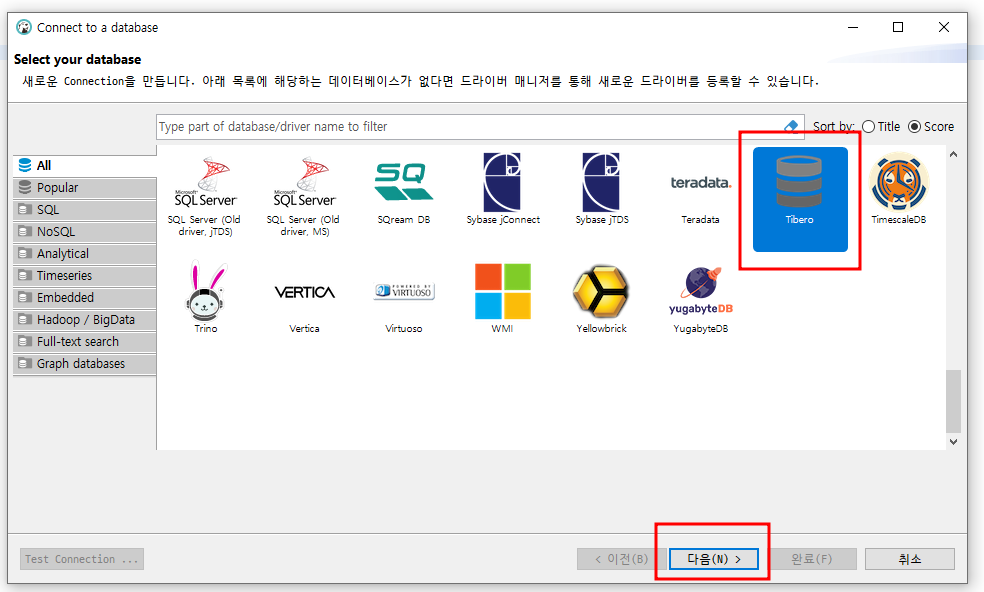Select the Sybase jConnect database
984x592 pixels.
tap(503, 190)
